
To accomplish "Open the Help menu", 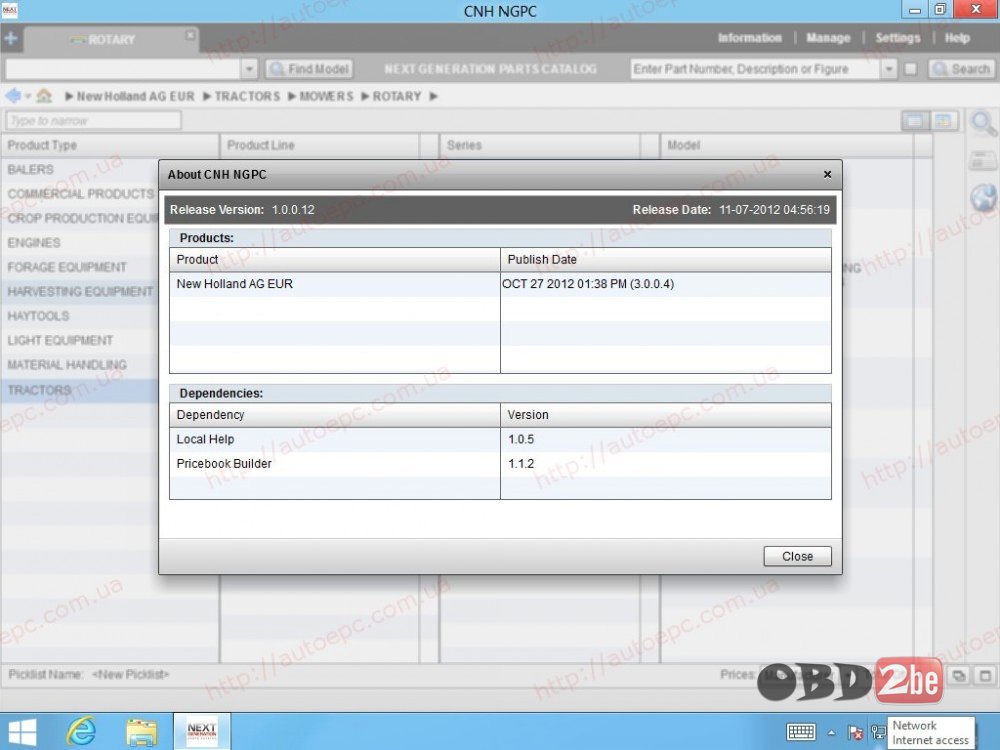I will tap(957, 38).
